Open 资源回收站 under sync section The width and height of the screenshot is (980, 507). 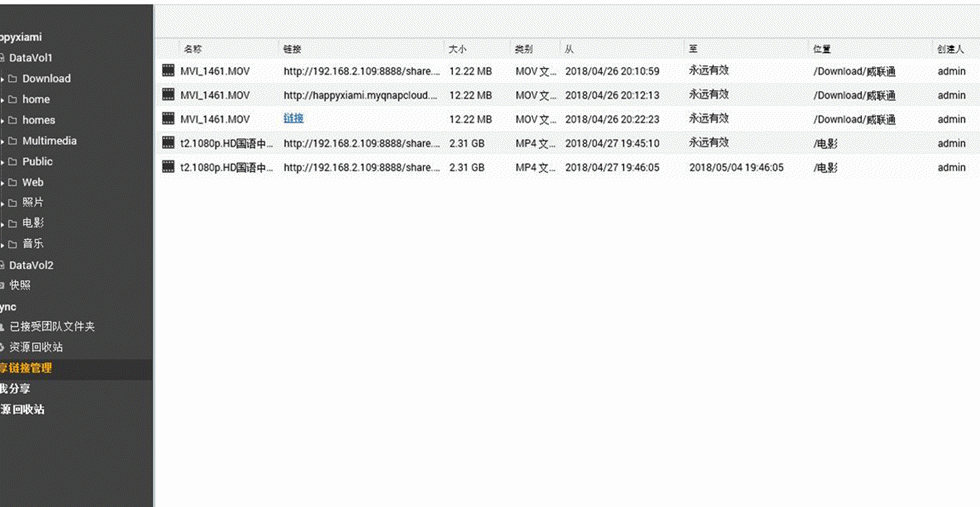pyautogui.click(x=36, y=347)
